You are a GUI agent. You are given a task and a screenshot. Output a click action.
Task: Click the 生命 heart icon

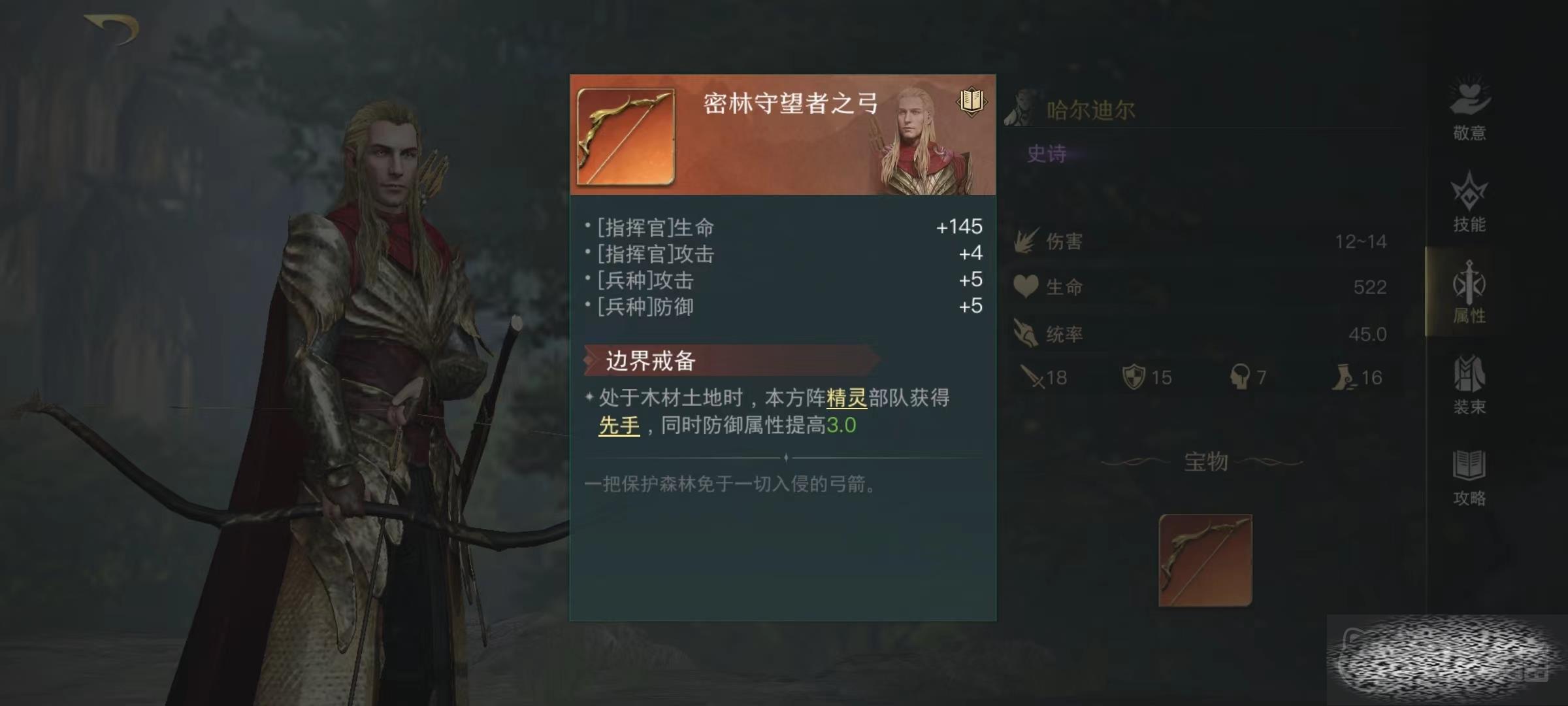click(1026, 287)
